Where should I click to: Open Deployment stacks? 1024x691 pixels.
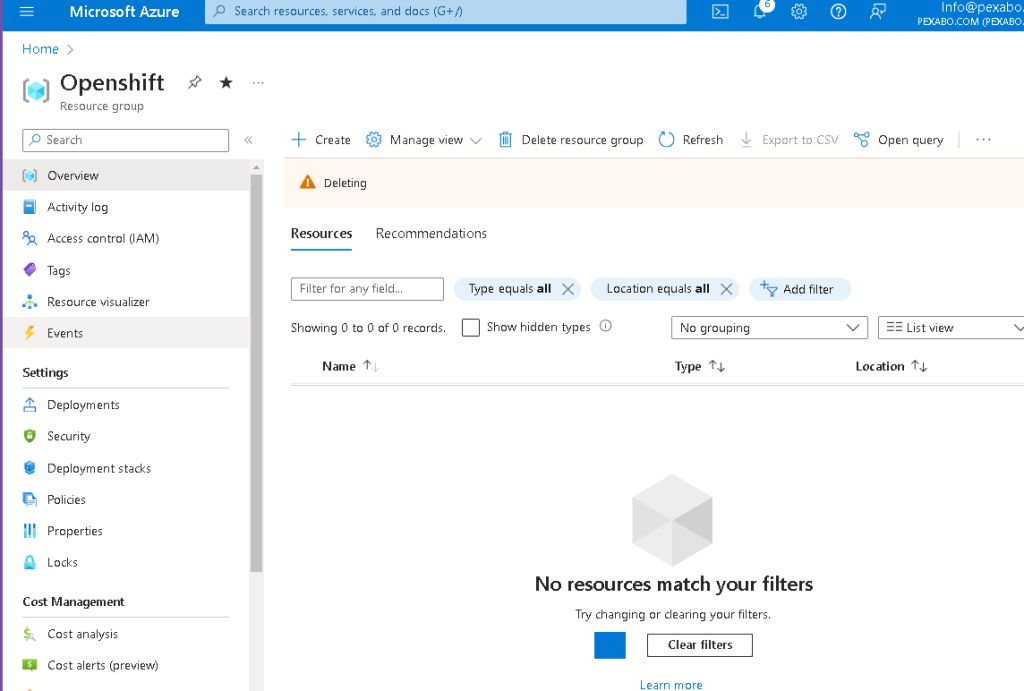[126, 468]
